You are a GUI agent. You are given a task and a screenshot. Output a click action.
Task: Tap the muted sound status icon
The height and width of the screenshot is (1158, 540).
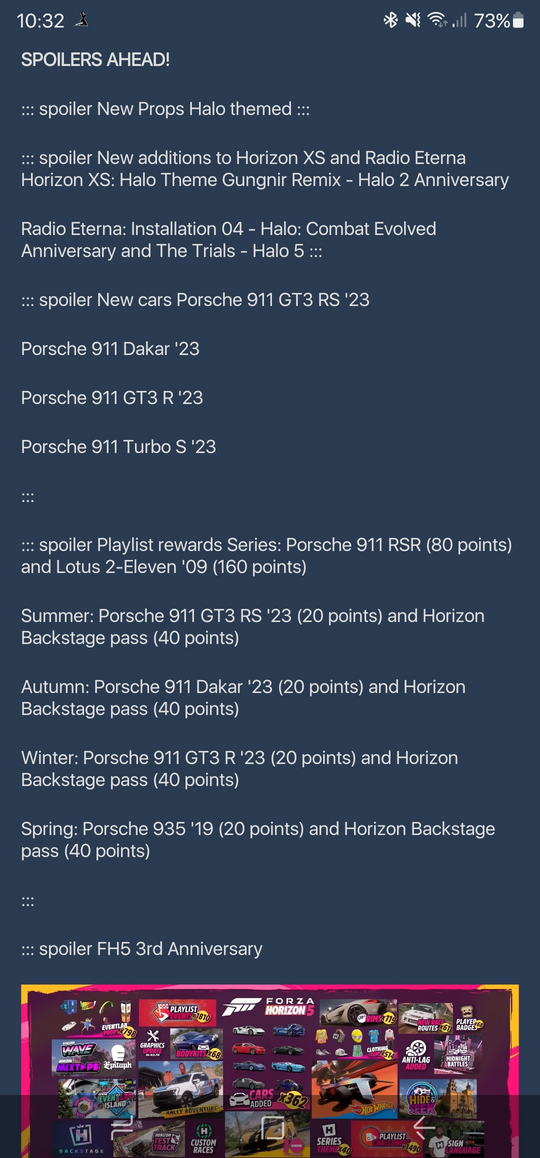[413, 21]
